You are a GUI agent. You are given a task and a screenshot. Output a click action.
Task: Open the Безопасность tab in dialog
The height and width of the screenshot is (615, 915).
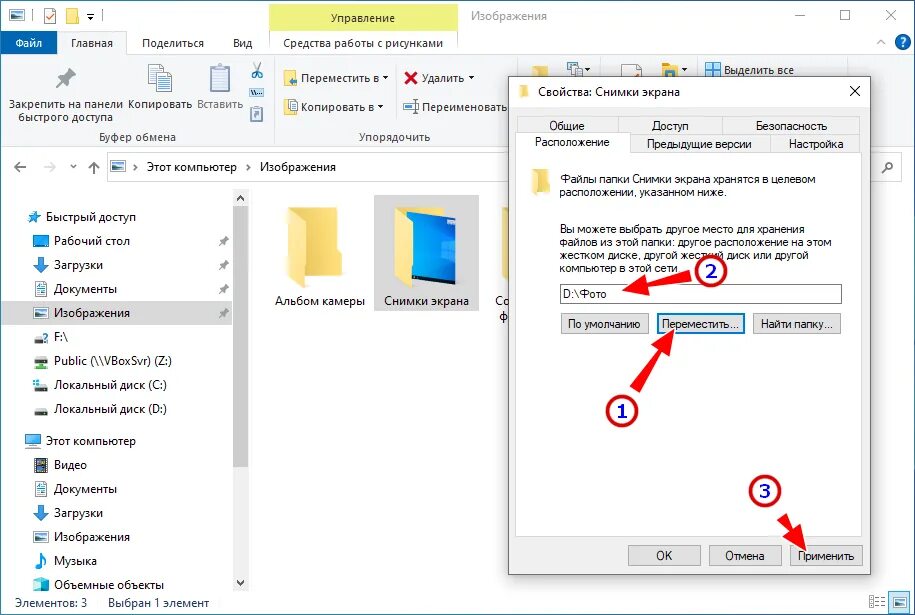pyautogui.click(x=791, y=125)
